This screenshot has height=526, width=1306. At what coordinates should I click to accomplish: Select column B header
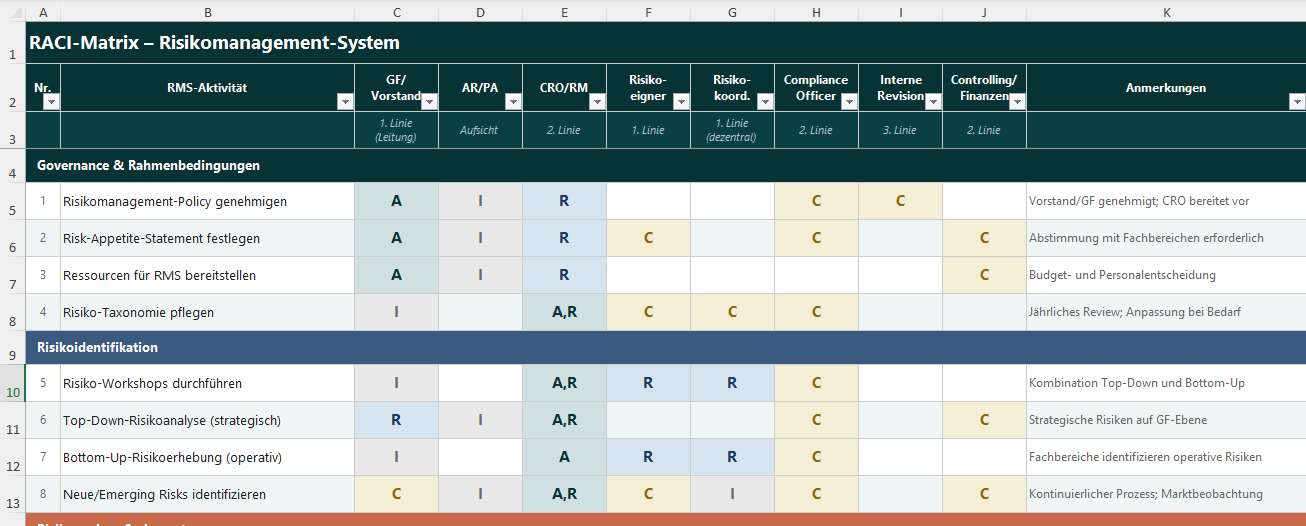[207, 11]
